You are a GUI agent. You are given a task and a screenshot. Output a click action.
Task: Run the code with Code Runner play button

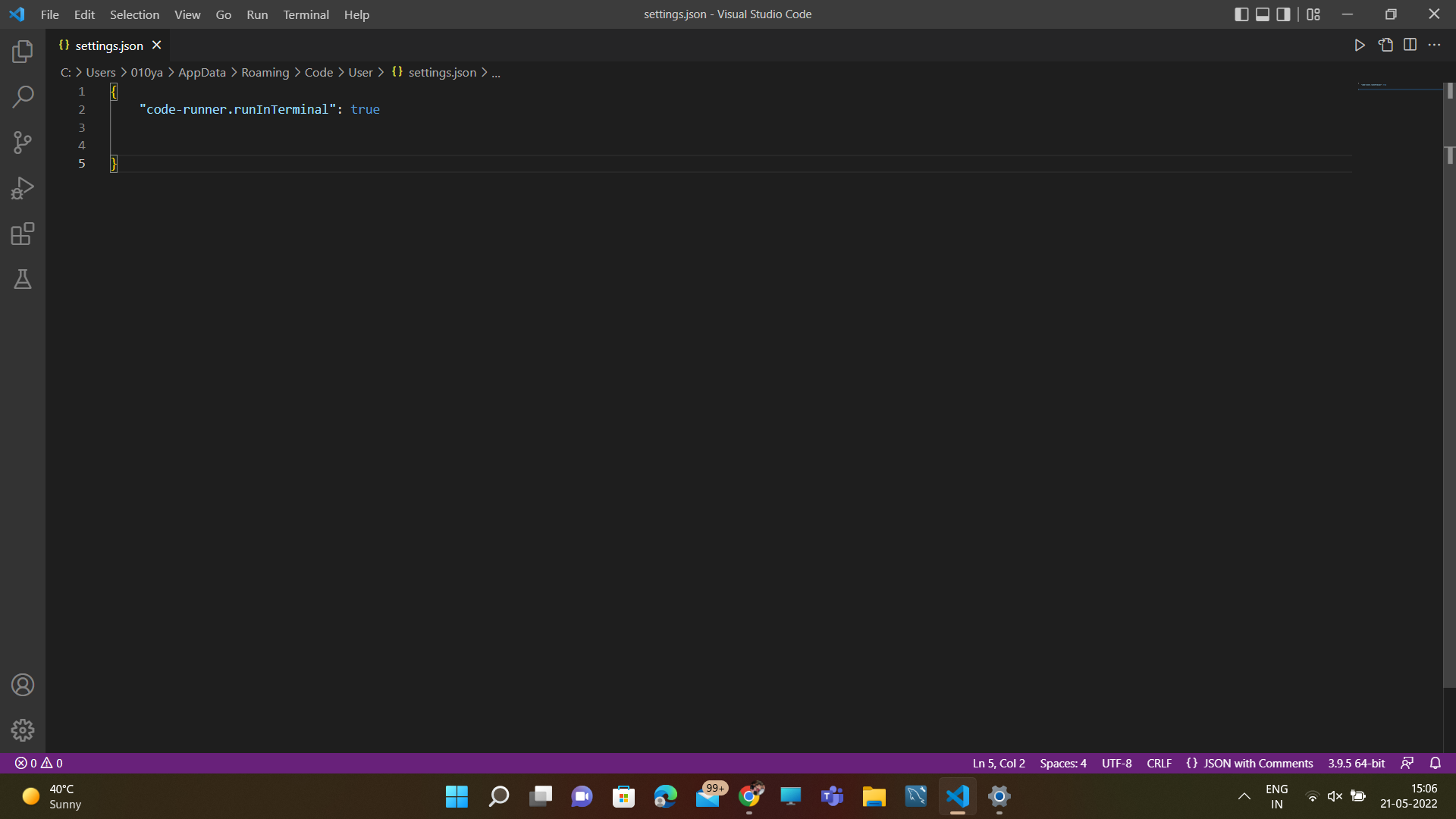1360,45
